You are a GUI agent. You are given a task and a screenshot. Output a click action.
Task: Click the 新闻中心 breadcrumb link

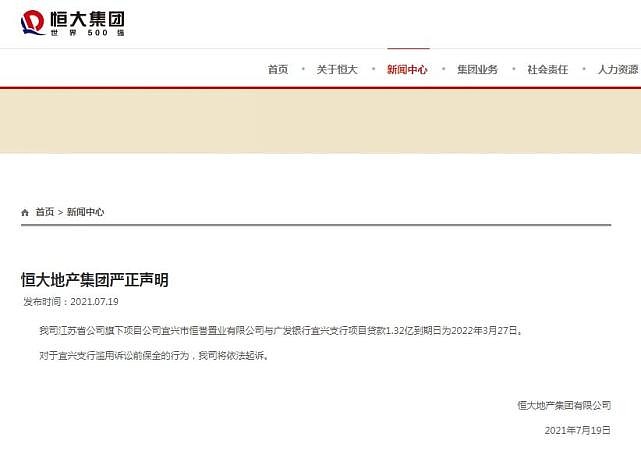[85, 212]
